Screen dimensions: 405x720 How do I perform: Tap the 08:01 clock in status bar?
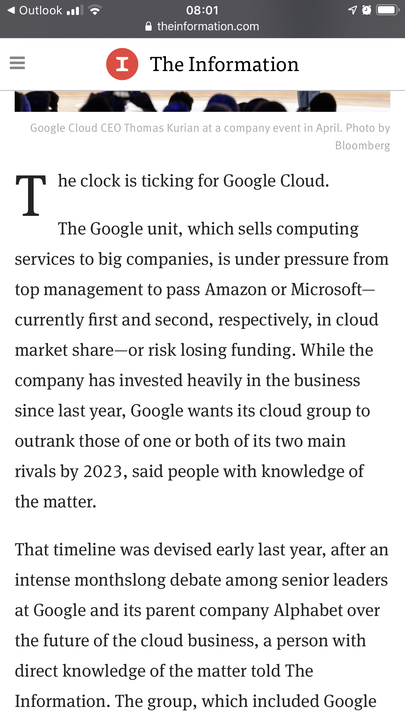tap(202, 10)
